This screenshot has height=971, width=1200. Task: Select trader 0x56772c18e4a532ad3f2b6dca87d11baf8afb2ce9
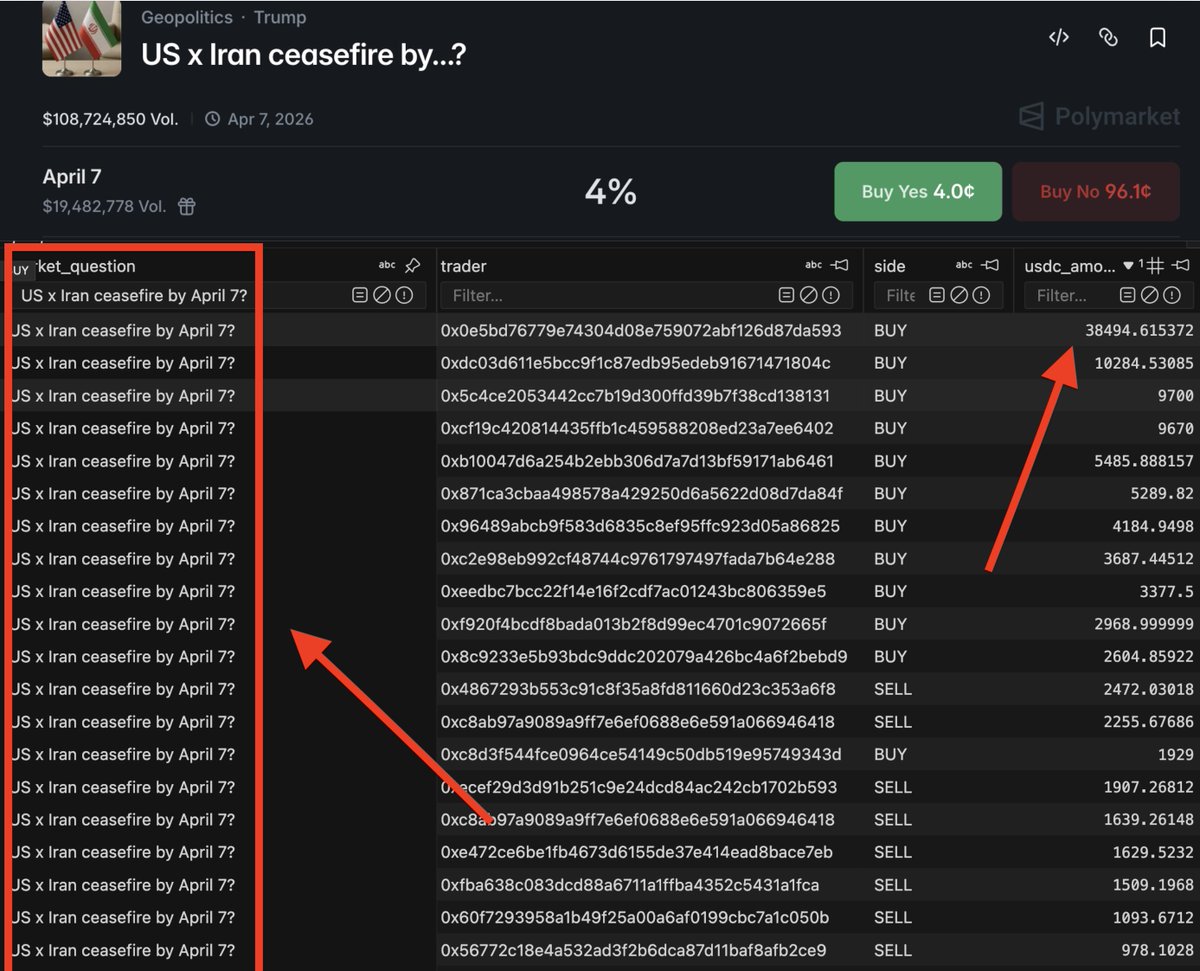[x=634, y=950]
